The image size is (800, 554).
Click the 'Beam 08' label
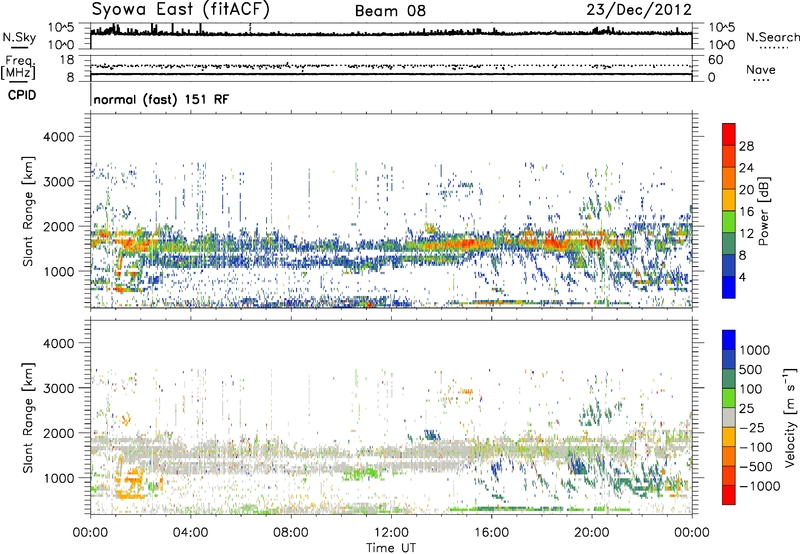pos(390,11)
